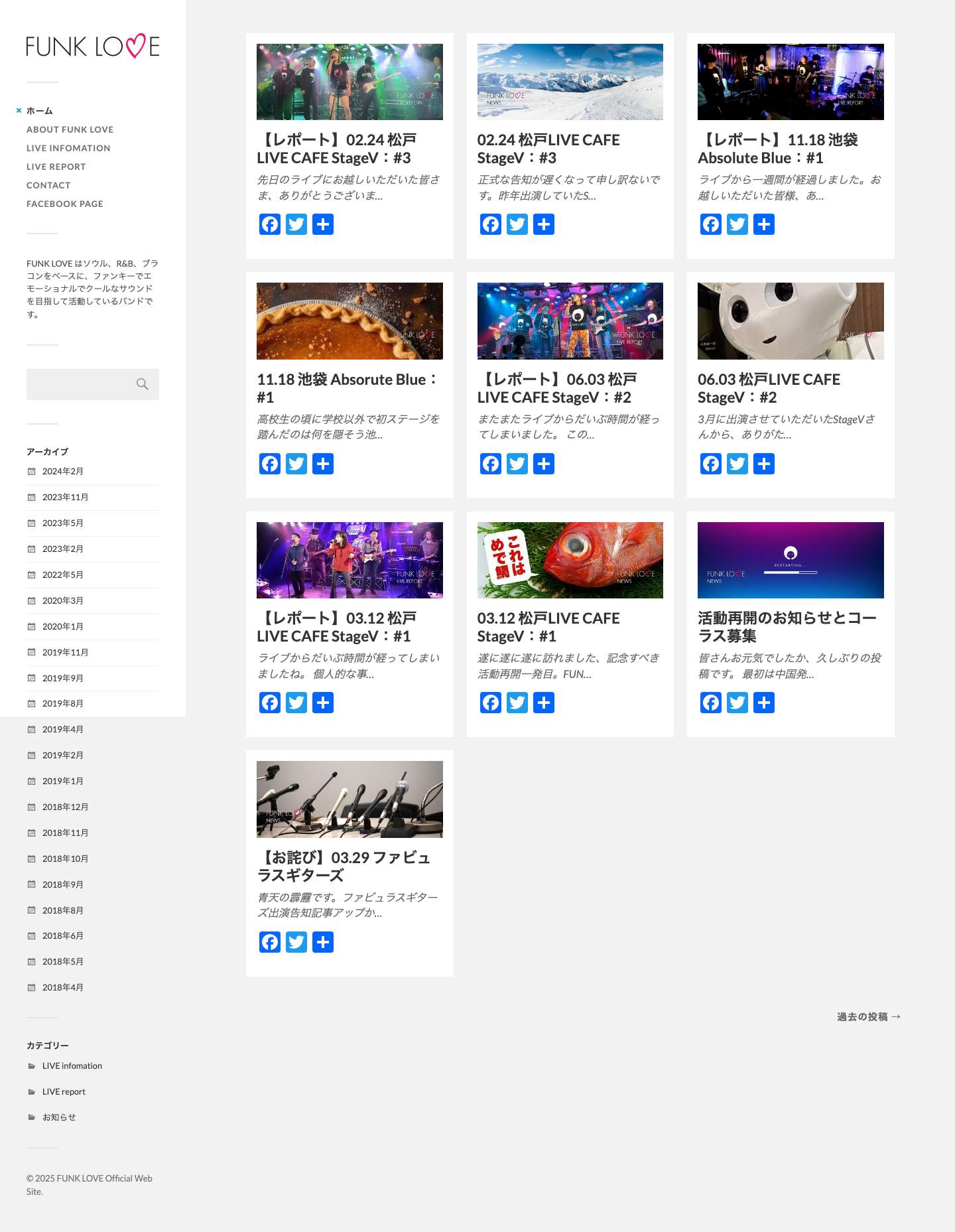Open 2020年3月 archive

63,600
